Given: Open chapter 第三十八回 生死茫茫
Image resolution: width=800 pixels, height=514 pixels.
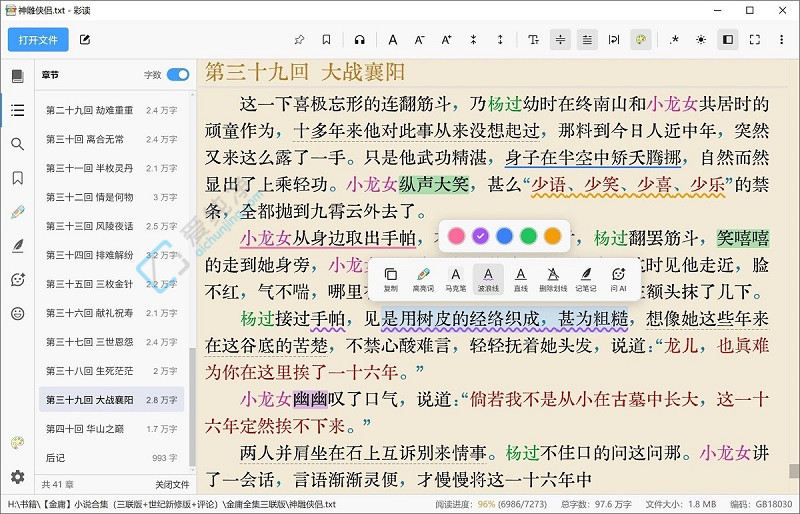Looking at the screenshot, I should point(111,371).
